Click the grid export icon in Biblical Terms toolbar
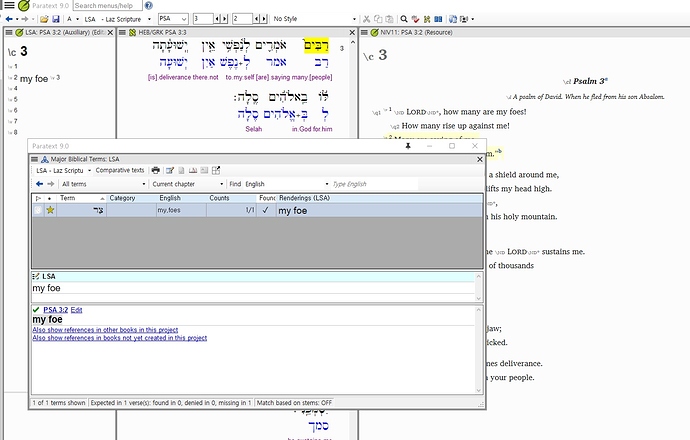Image resolution: width=690 pixels, height=440 pixels. (x=216, y=170)
